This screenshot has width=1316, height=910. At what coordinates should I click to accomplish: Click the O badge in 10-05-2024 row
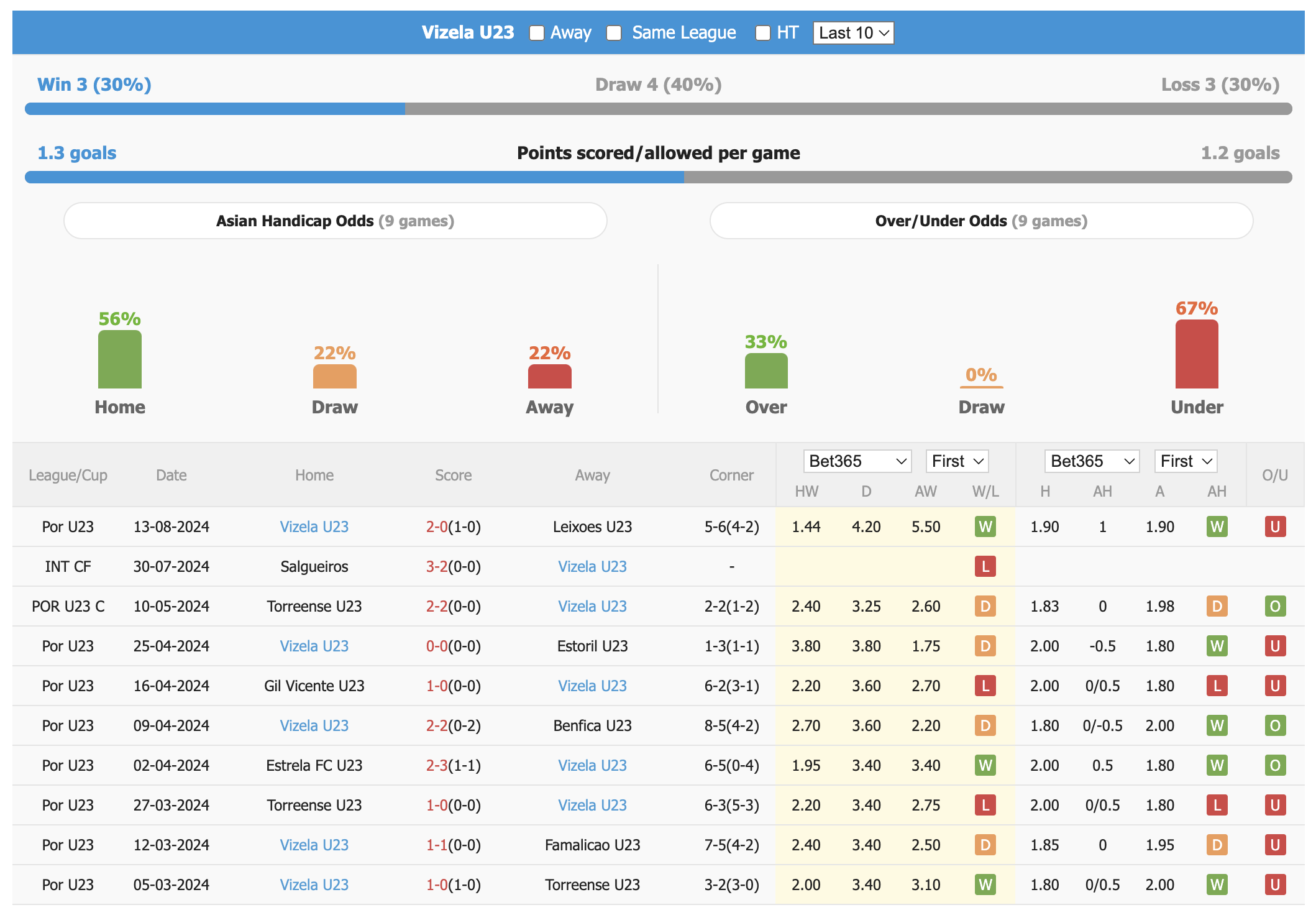[1275, 606]
